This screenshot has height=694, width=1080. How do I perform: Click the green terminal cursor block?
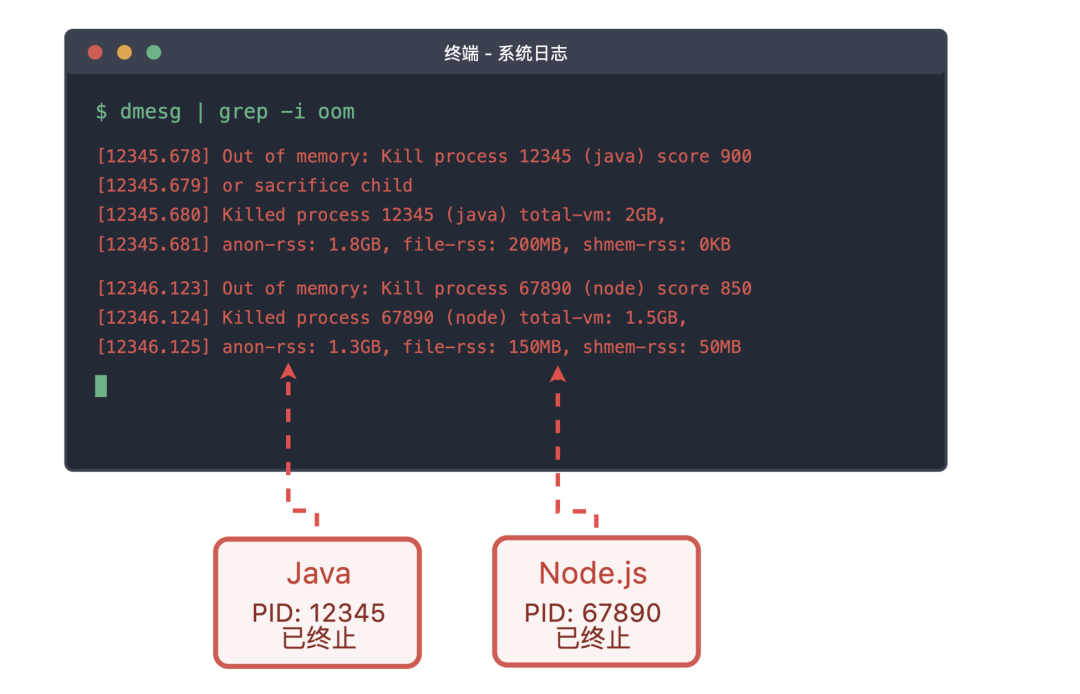[x=101, y=385]
